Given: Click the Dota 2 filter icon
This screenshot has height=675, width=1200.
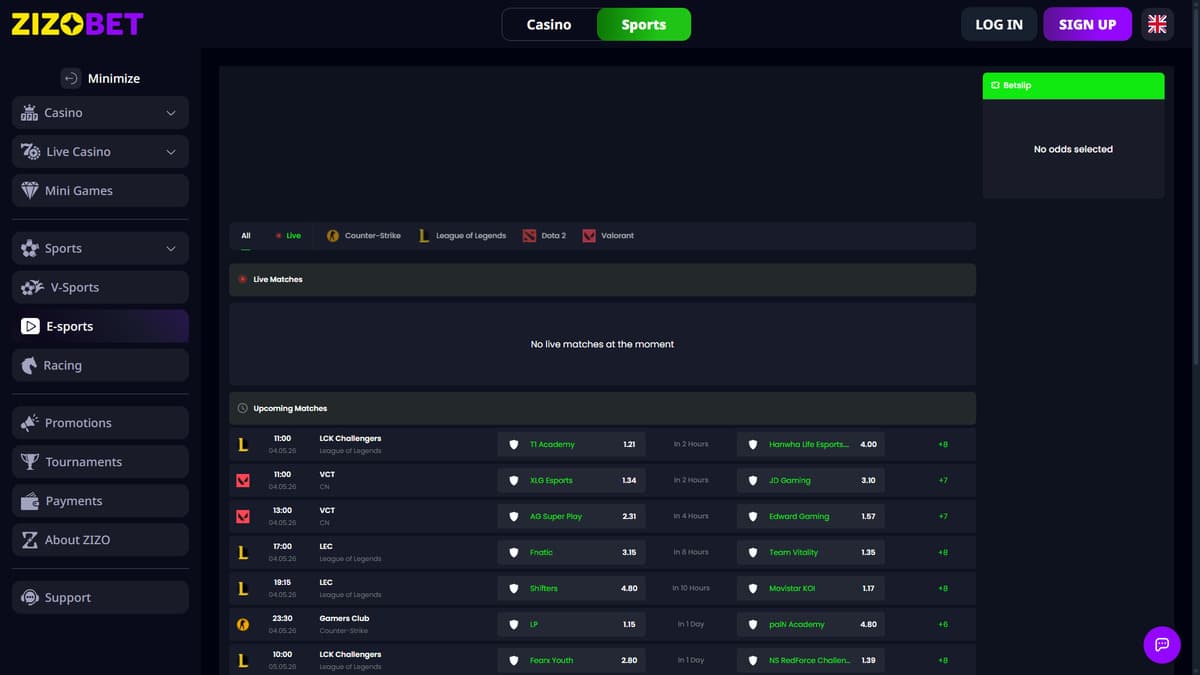Looking at the screenshot, I should tap(529, 236).
